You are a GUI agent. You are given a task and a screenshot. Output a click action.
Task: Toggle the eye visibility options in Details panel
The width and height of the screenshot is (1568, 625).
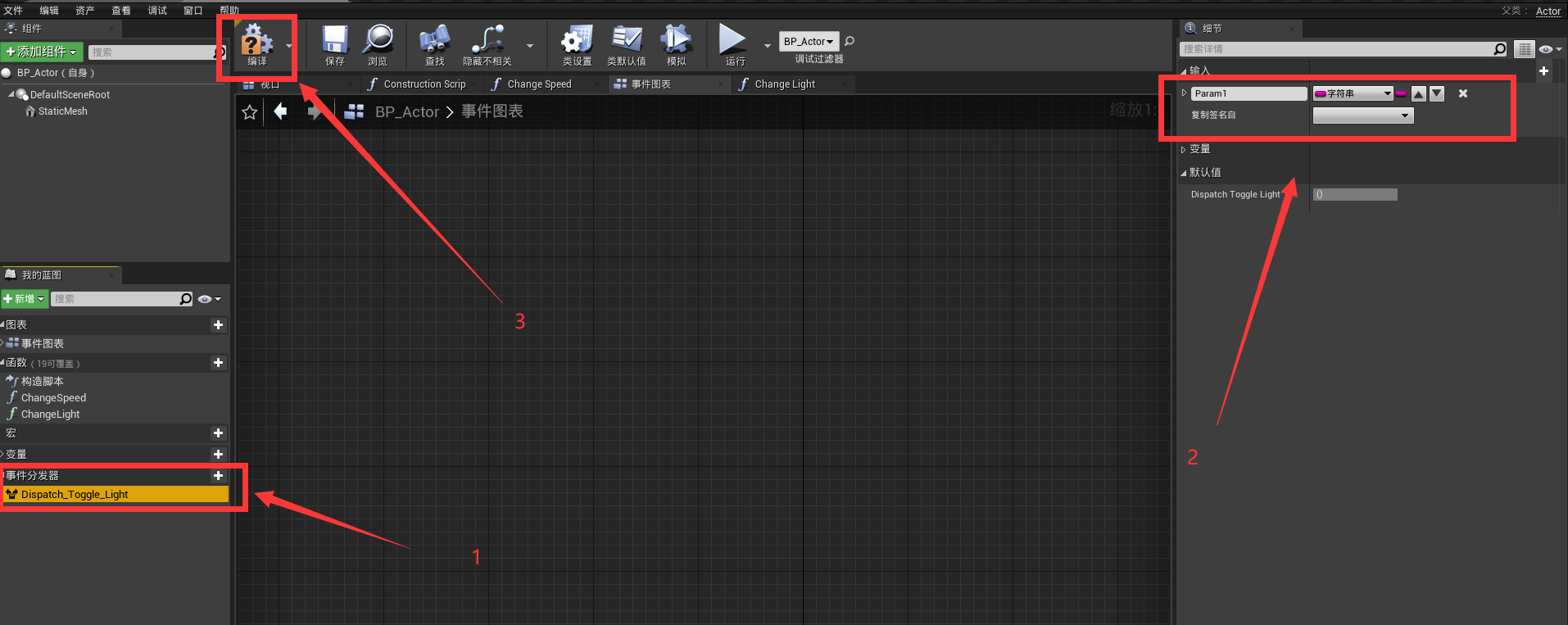click(x=1548, y=49)
